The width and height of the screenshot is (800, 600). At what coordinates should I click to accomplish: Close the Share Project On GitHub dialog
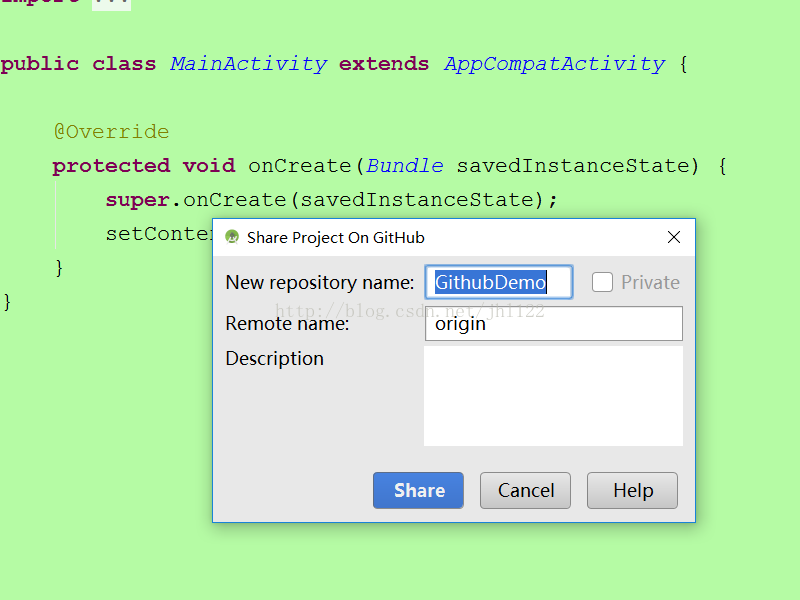(674, 237)
